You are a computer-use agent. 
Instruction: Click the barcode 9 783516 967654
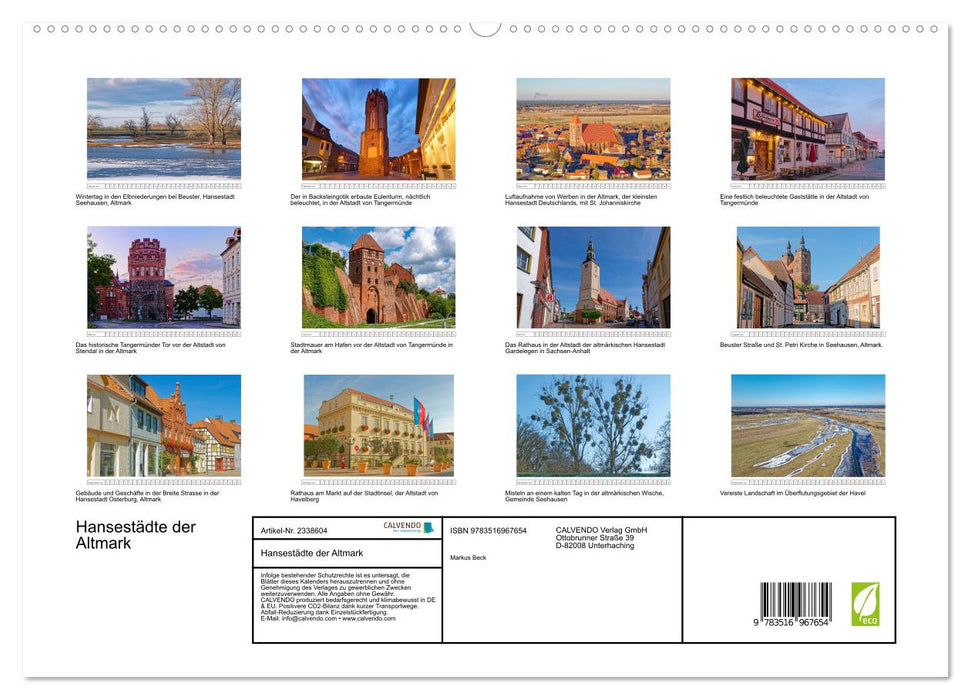coord(795,604)
